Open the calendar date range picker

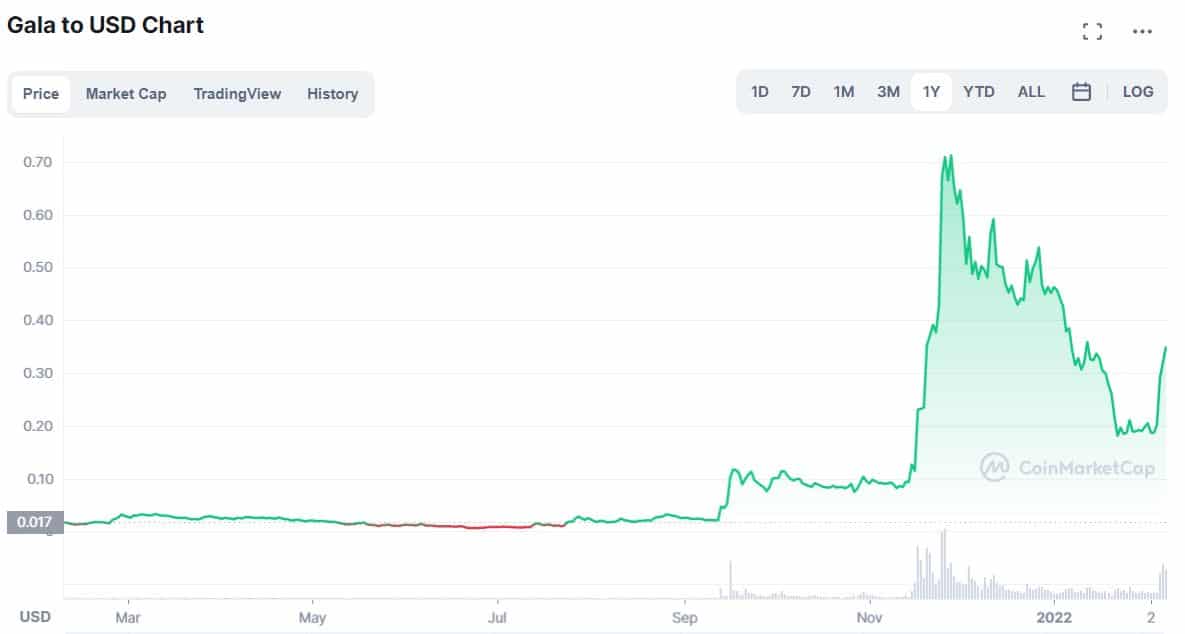pyautogui.click(x=1081, y=92)
